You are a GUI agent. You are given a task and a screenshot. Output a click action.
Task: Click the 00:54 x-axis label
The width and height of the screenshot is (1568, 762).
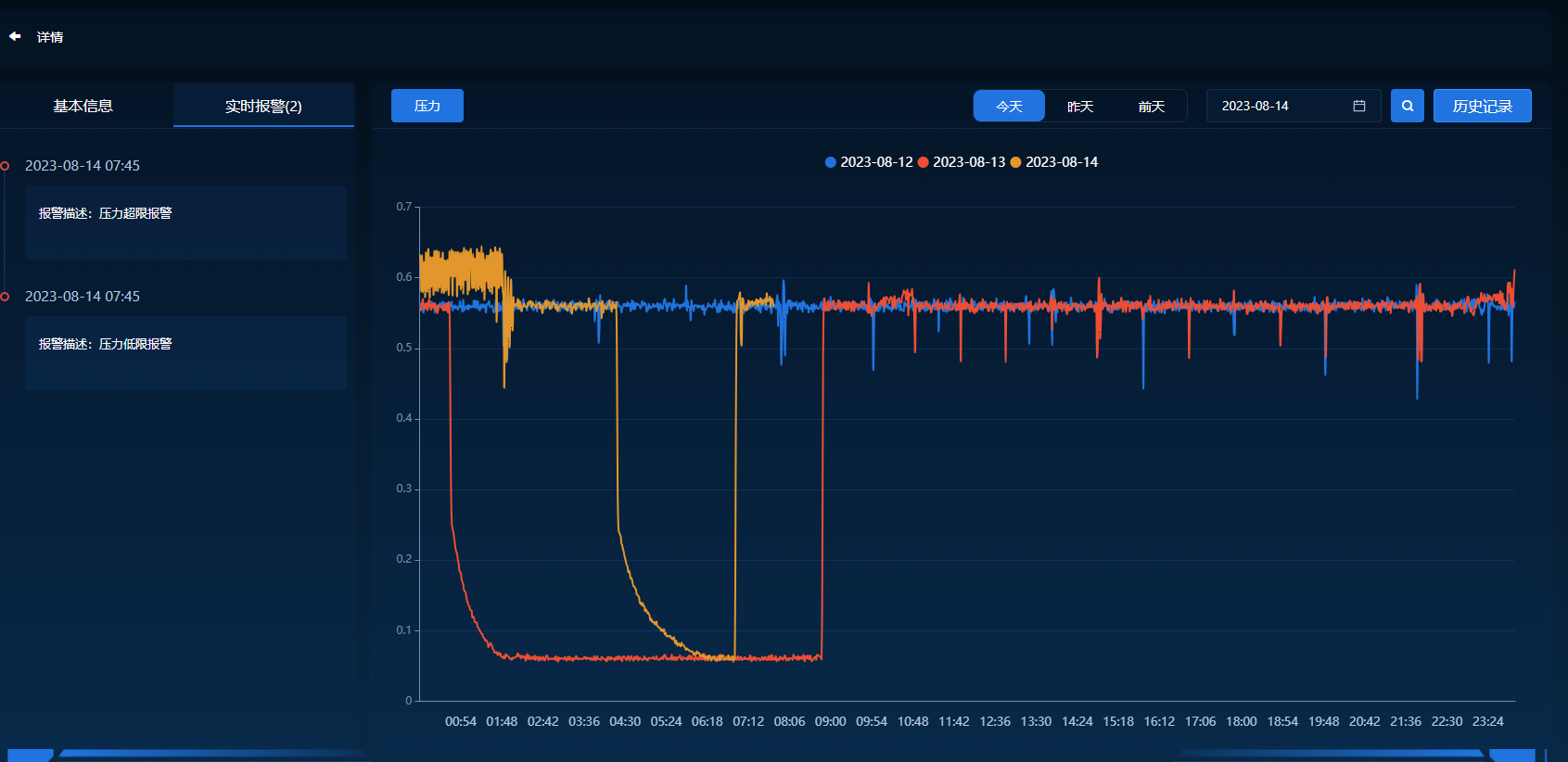461,721
